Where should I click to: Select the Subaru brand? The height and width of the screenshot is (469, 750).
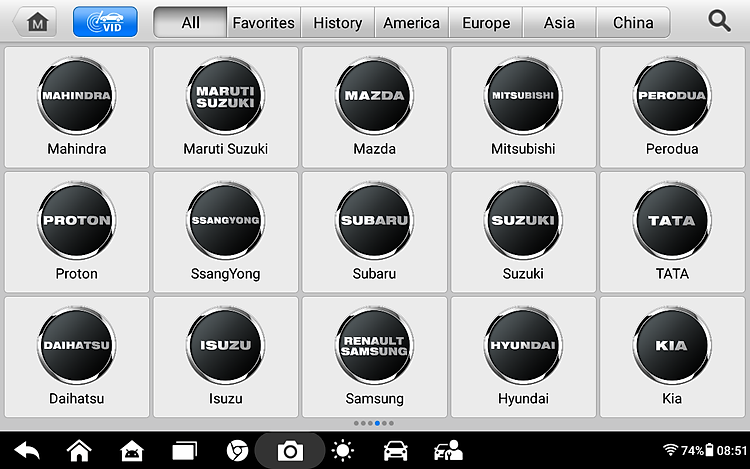375,232
